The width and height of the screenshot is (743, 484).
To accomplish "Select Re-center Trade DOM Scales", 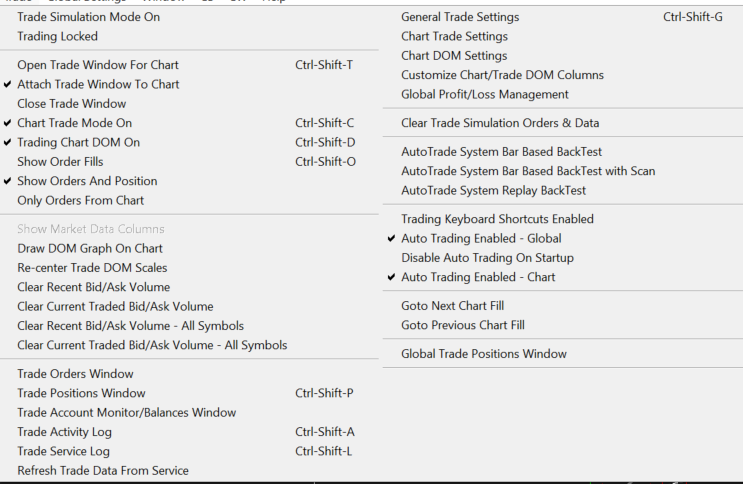I will 92,267.
